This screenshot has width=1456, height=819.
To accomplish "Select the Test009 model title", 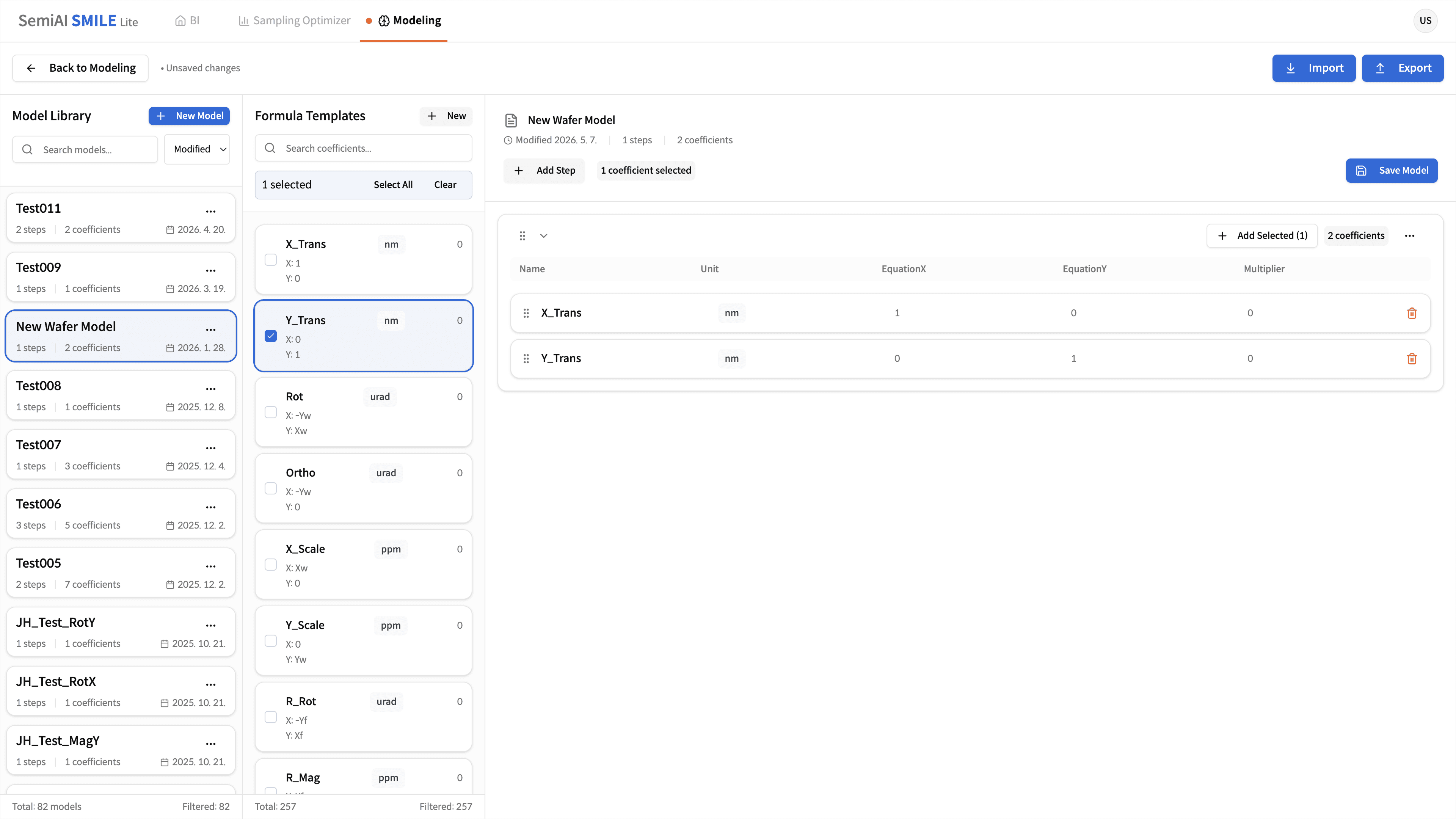I will 38,267.
